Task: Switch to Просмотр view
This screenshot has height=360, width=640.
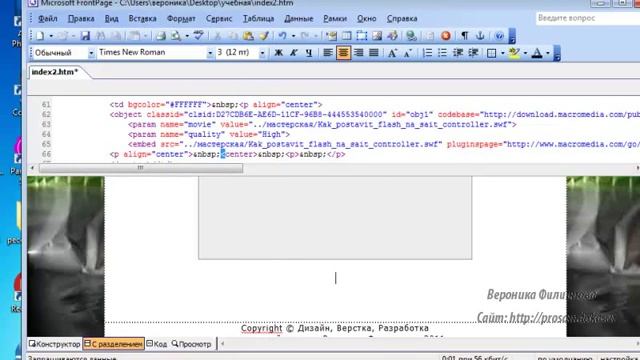Action: coord(191,344)
